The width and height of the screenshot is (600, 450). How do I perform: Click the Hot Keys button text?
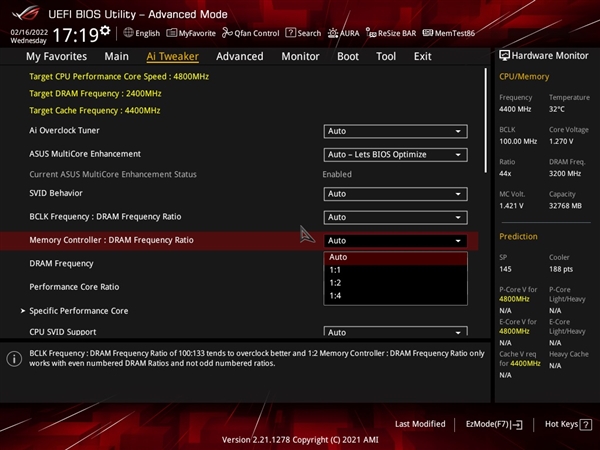pyautogui.click(x=561, y=424)
